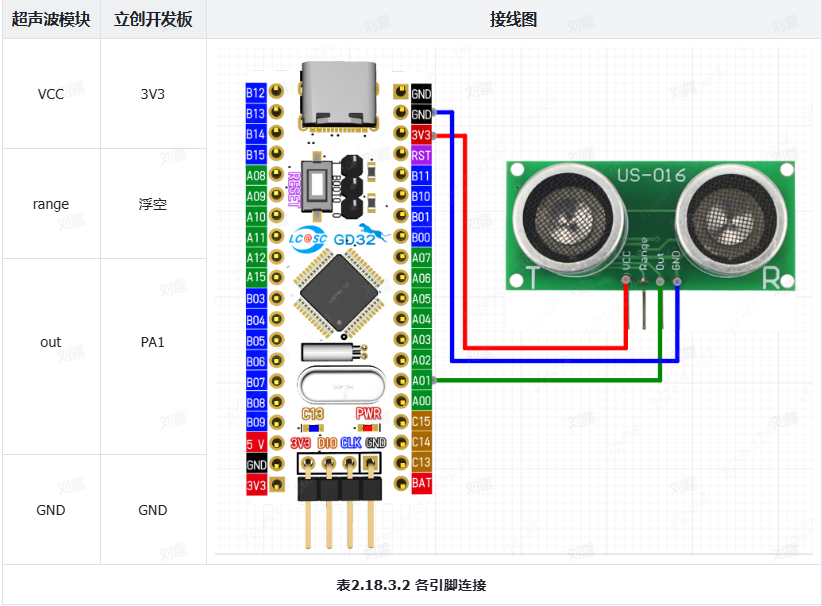Click the A00 pin label
The image size is (822, 606).
[x=421, y=401]
